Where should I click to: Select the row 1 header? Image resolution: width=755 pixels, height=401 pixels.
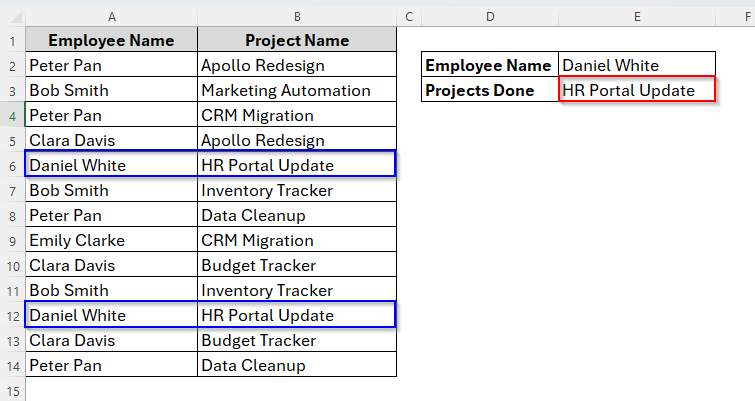tap(12, 41)
